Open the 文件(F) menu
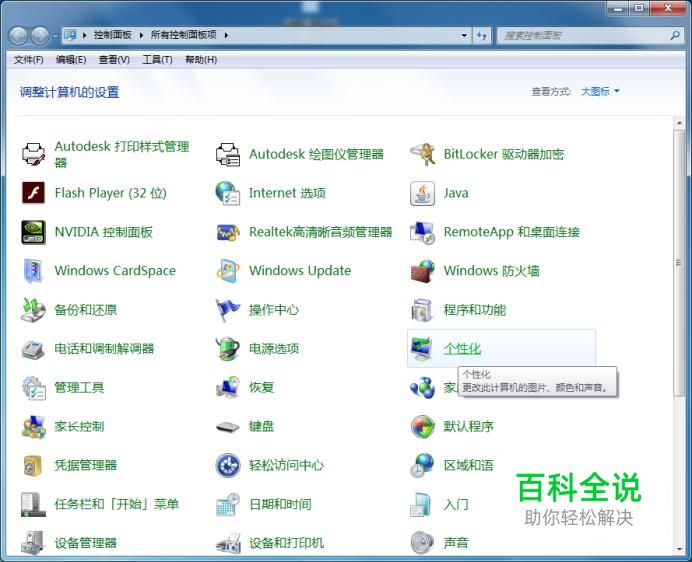692x562 pixels. (x=28, y=60)
